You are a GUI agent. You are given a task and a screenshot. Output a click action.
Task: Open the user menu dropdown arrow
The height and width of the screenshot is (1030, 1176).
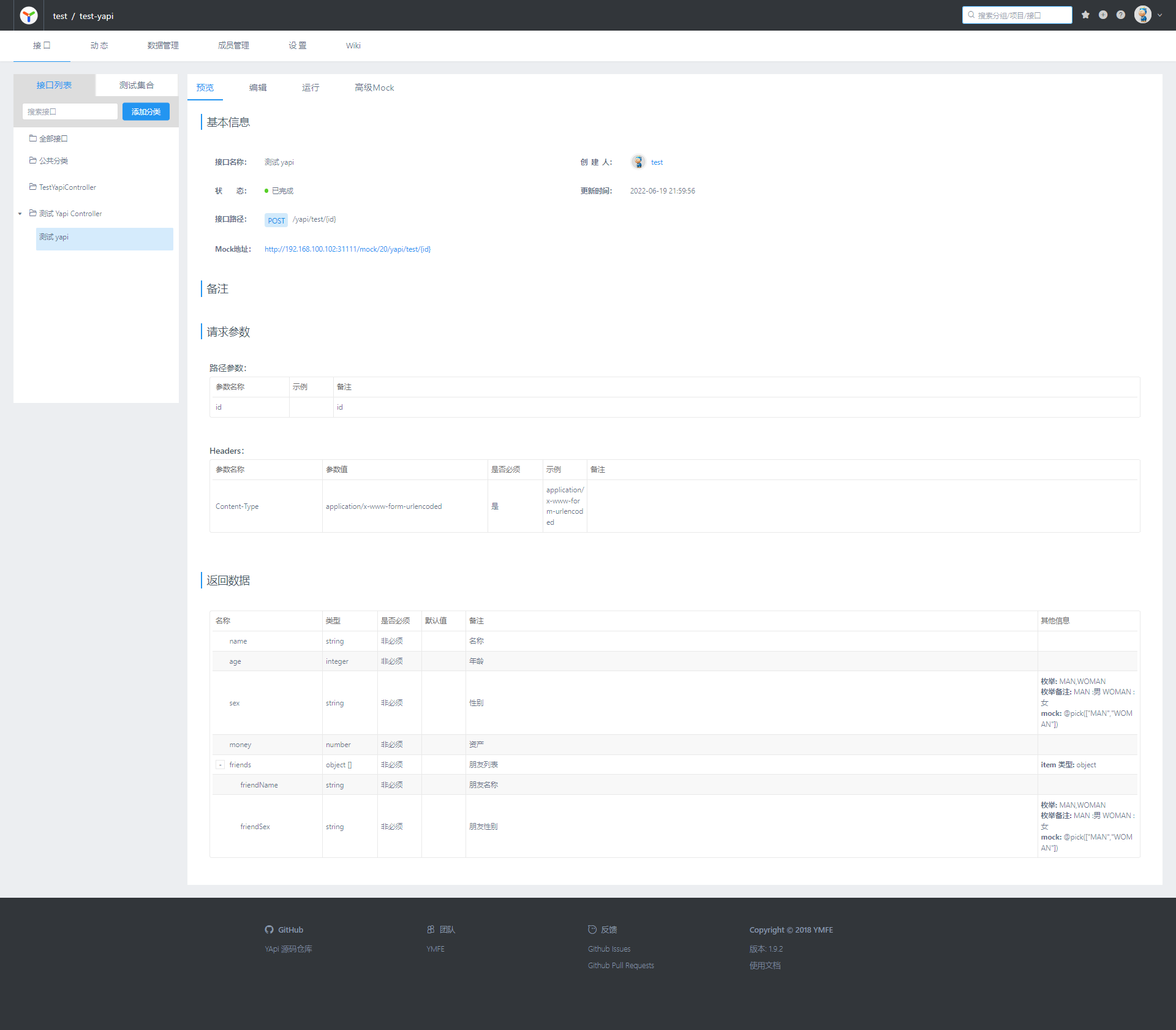click(1159, 15)
